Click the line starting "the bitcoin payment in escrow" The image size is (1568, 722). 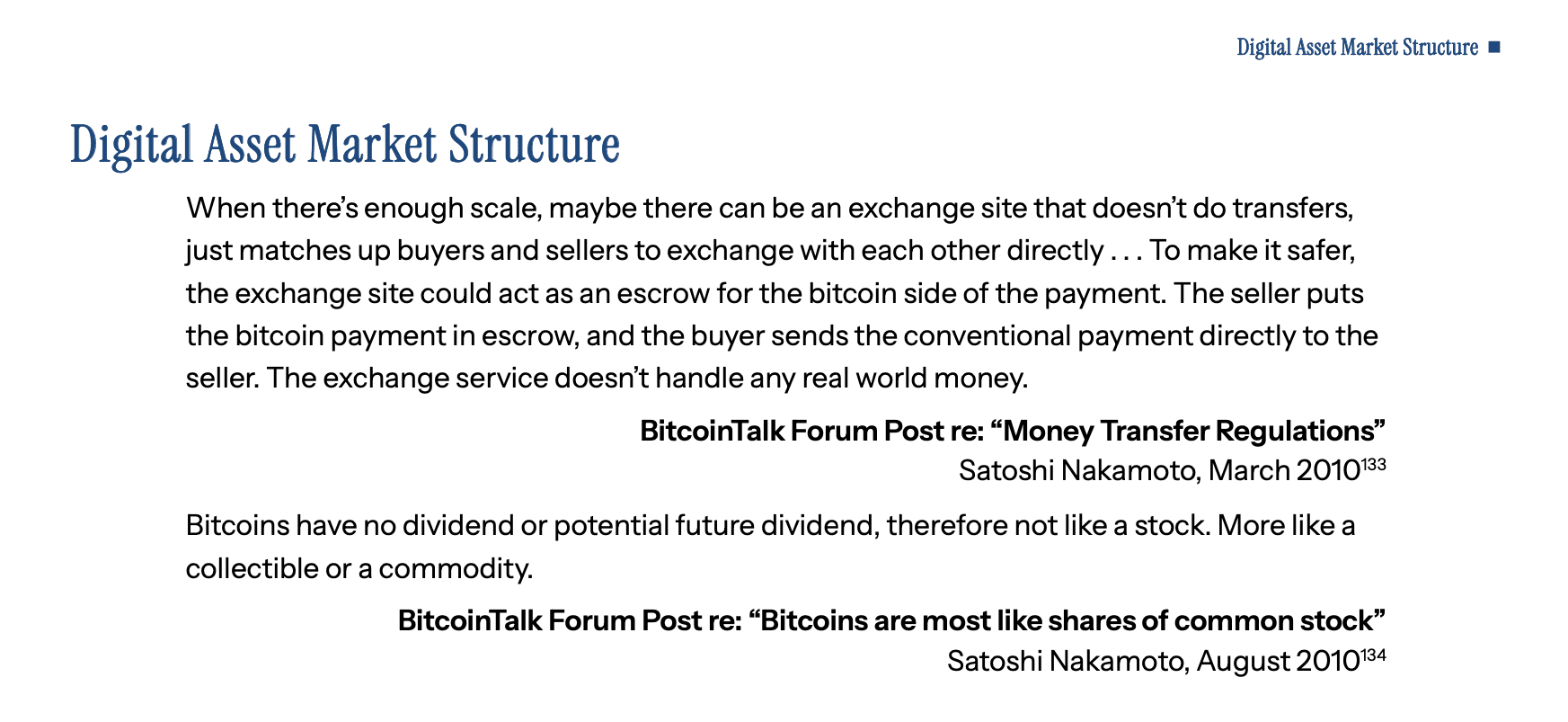coord(782,335)
